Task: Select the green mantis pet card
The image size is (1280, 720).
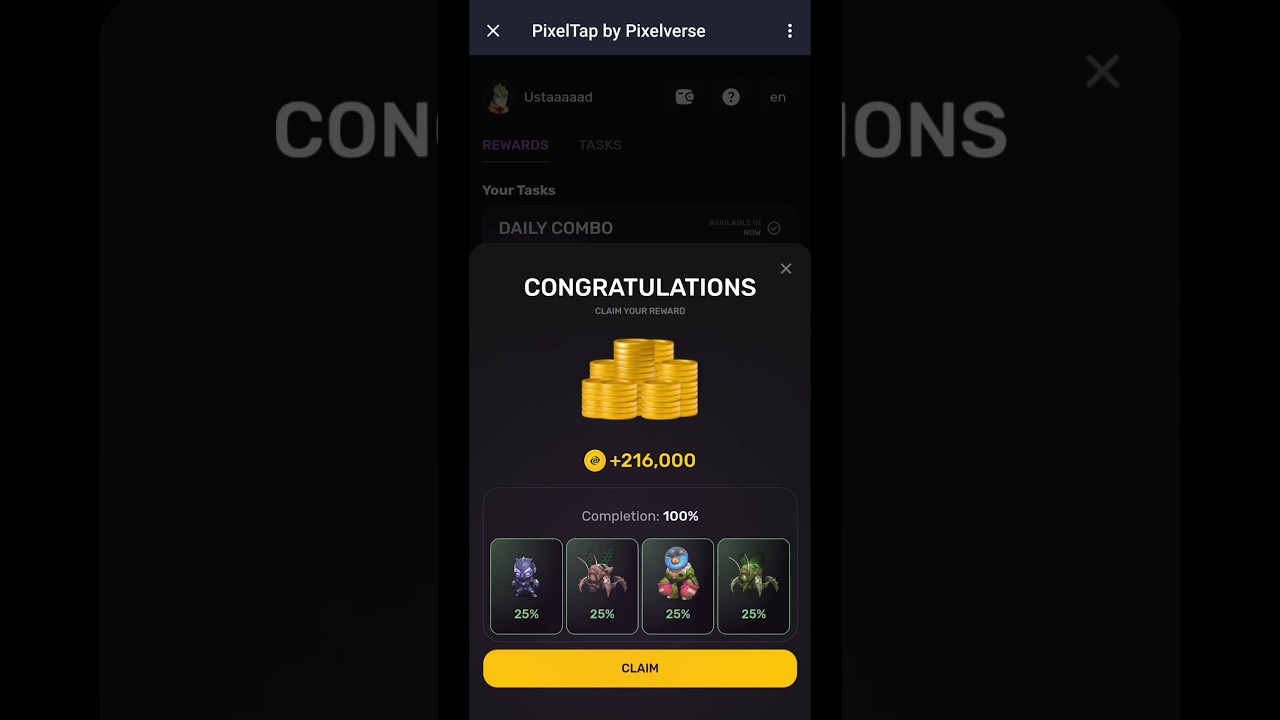Action: click(x=753, y=586)
